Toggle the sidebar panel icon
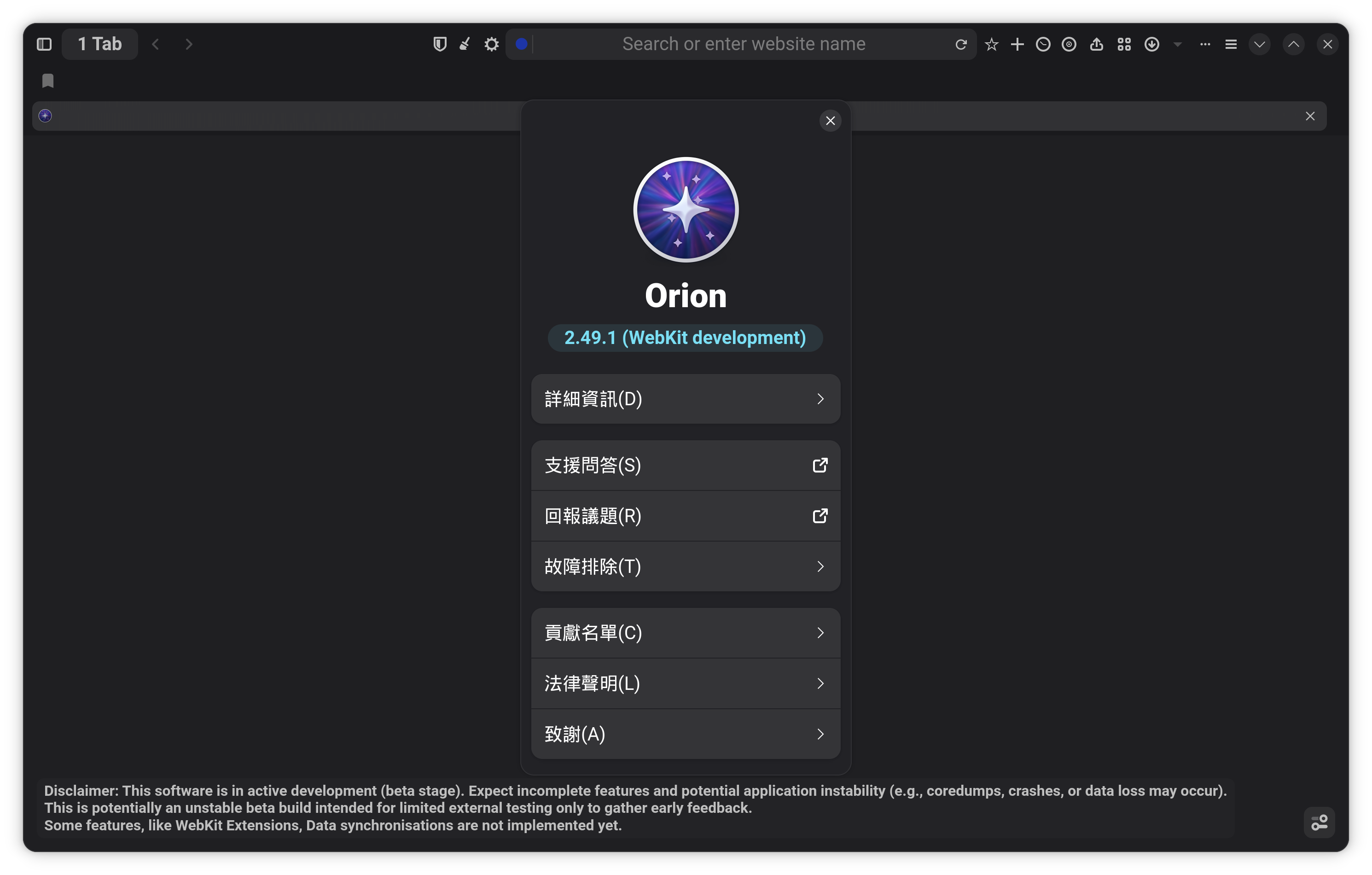 44,44
